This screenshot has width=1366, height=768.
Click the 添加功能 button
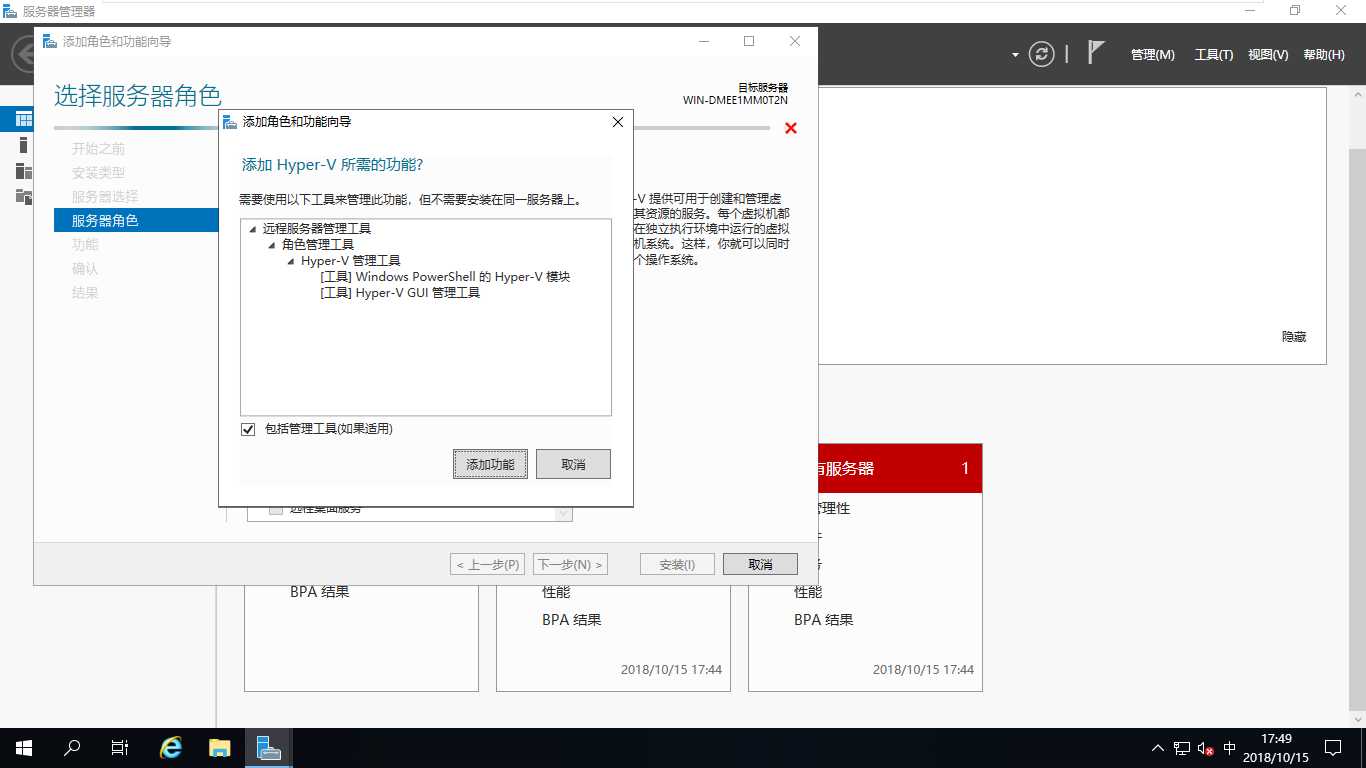tap(490, 464)
